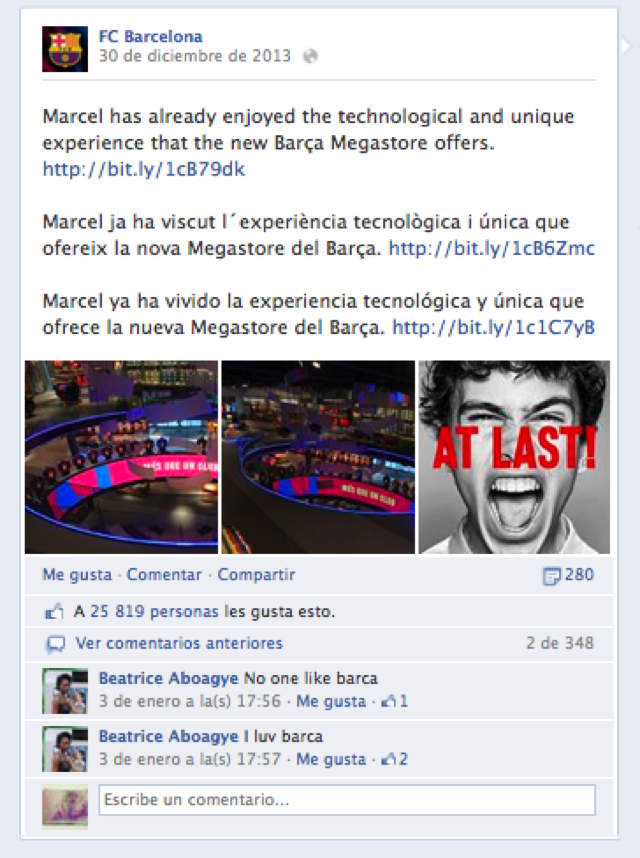
Task: Click the speech bubble icon for previous comments
Action: click(55, 644)
